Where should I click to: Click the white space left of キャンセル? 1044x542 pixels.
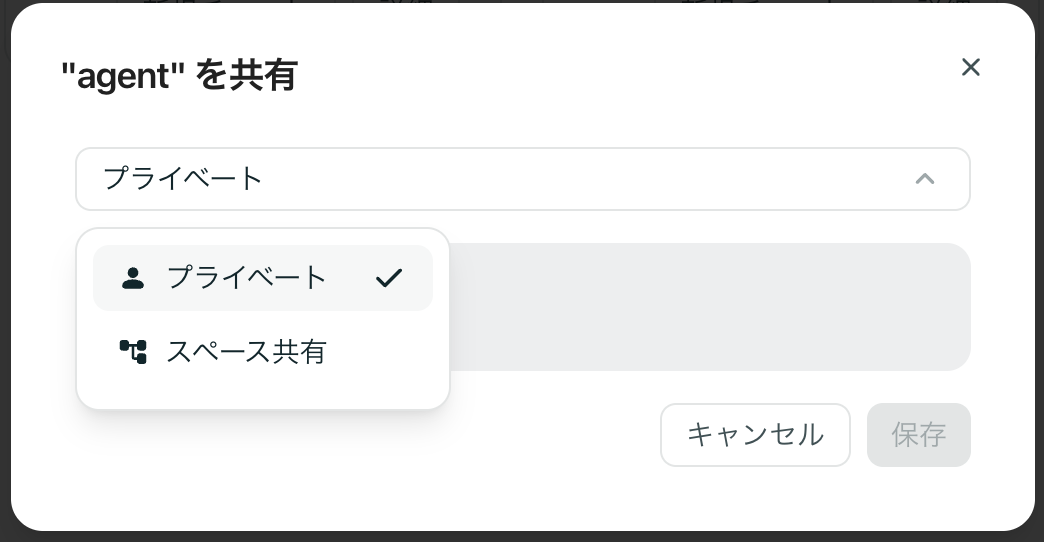click(x=550, y=435)
